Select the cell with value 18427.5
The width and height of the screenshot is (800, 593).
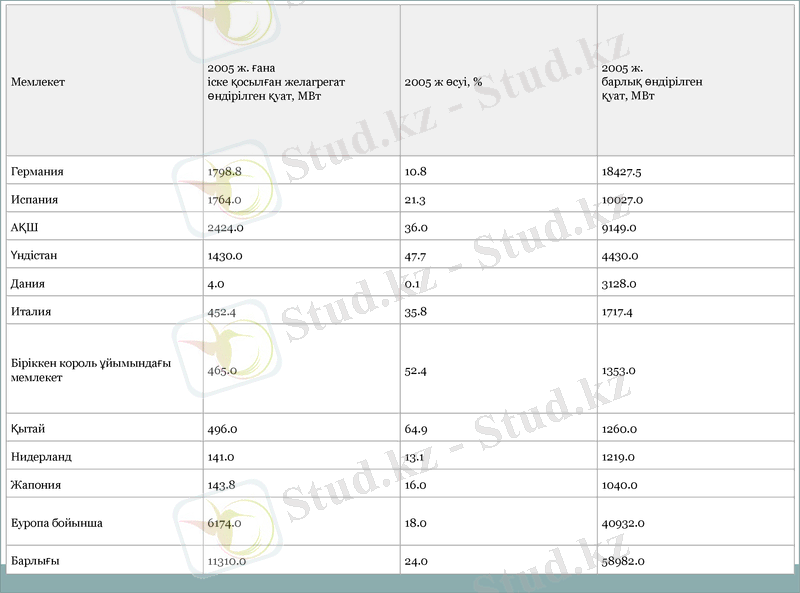click(621, 172)
